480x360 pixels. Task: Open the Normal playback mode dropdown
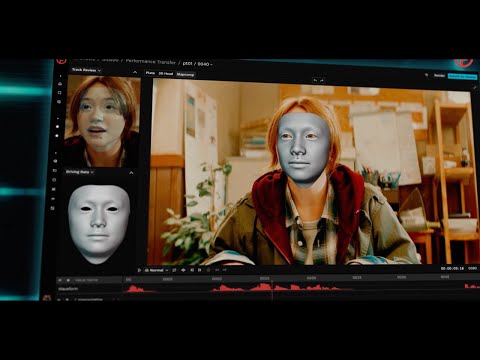tap(156, 270)
